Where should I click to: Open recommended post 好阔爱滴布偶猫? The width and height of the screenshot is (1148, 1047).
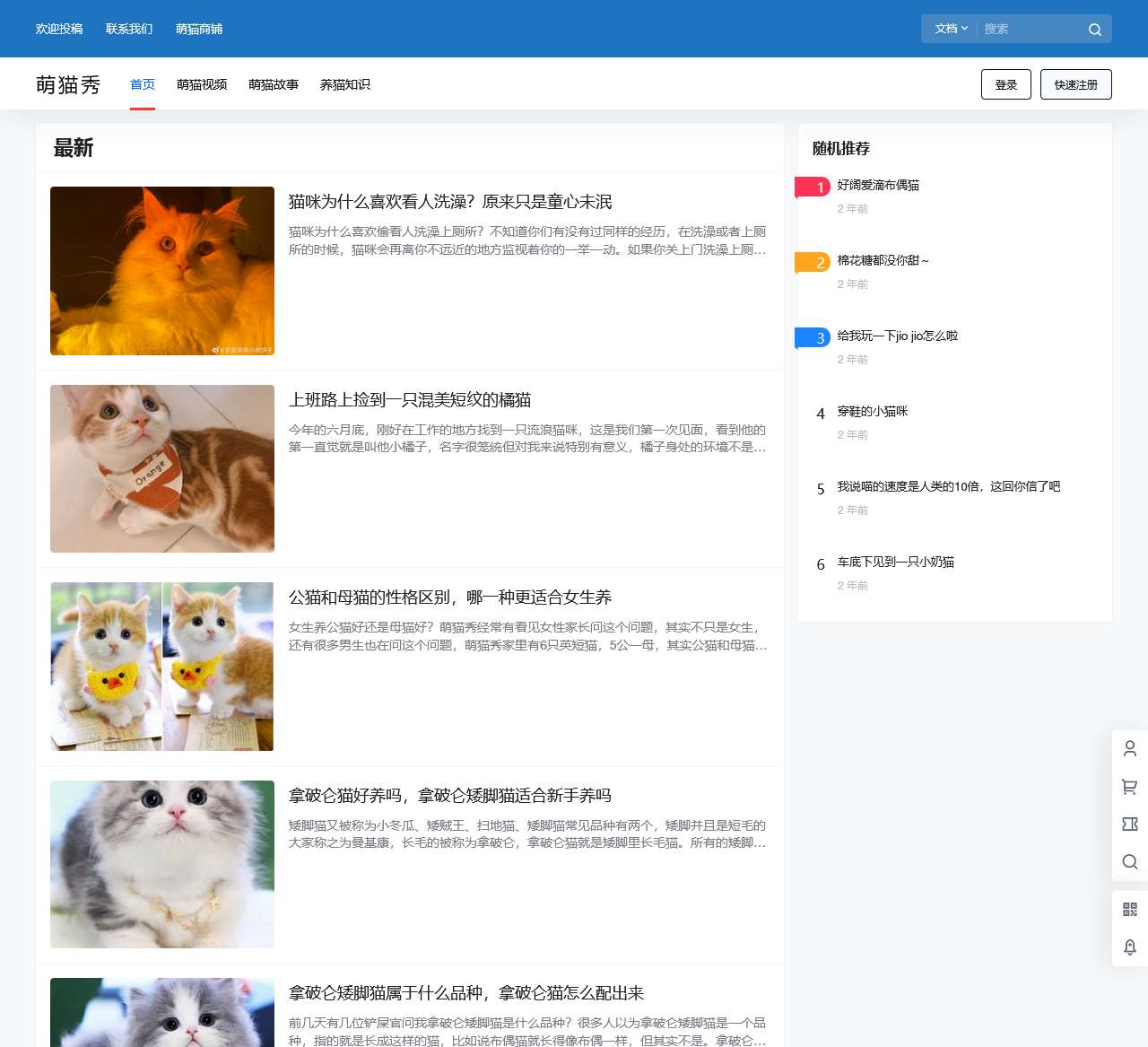click(879, 186)
